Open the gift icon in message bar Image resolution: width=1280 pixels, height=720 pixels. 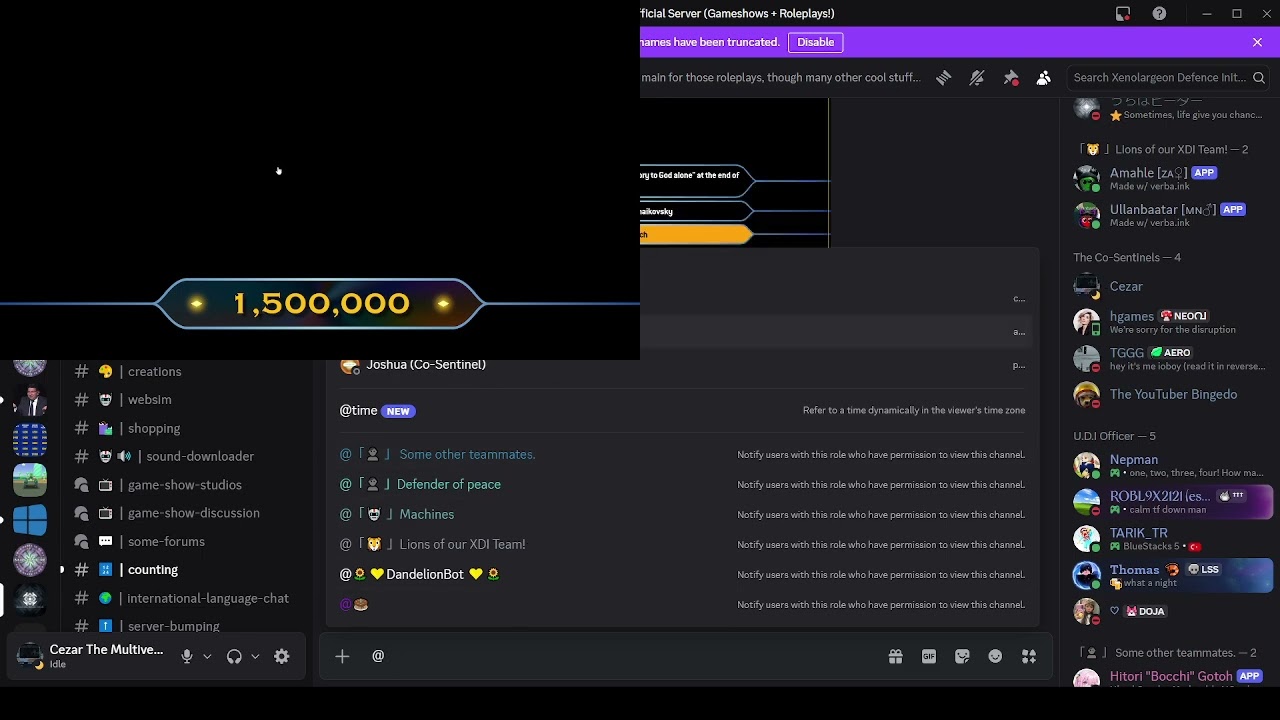tap(896, 657)
